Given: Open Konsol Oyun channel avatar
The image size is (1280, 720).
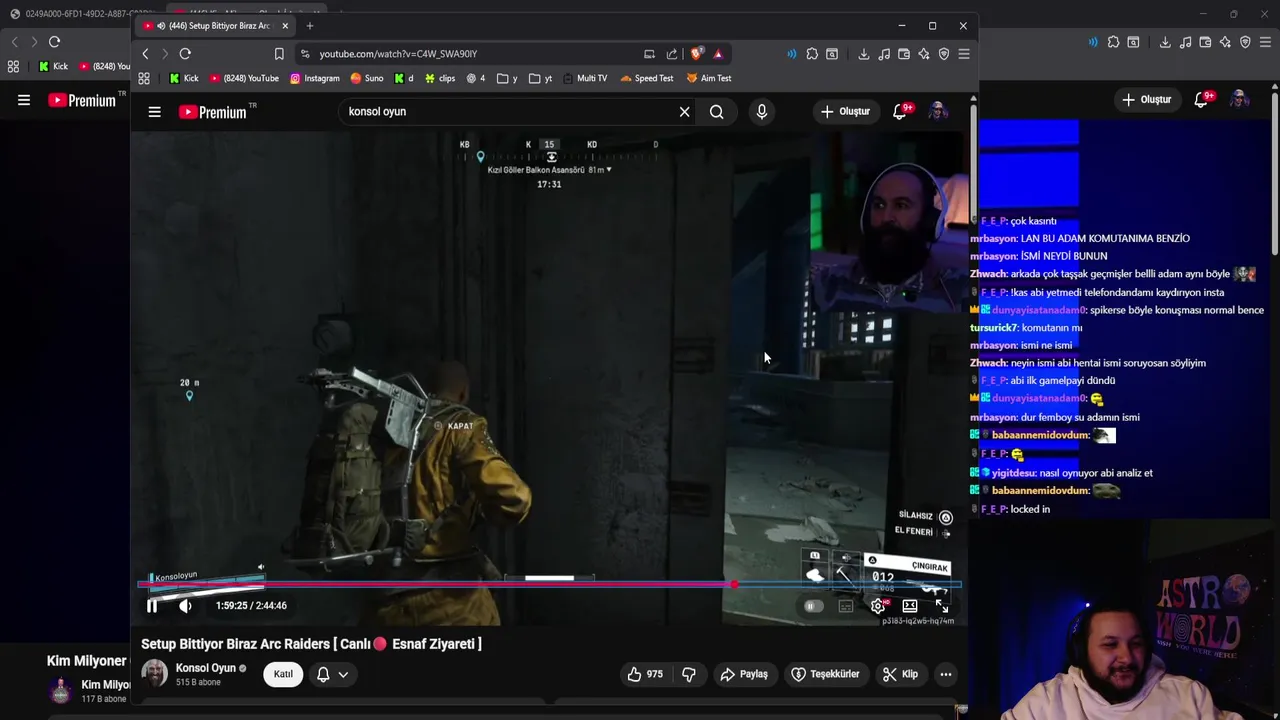Looking at the screenshot, I should (x=154, y=674).
